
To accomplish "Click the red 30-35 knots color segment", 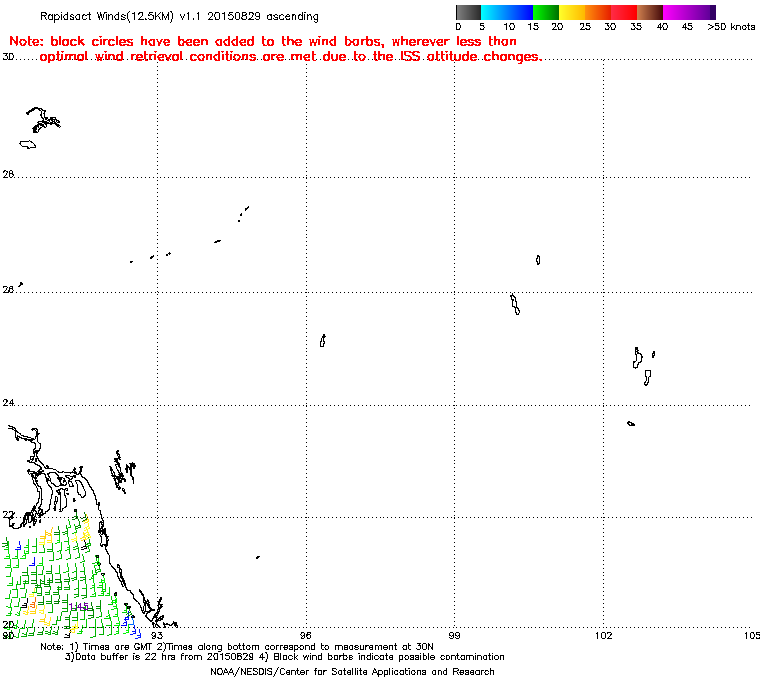I will point(624,12).
